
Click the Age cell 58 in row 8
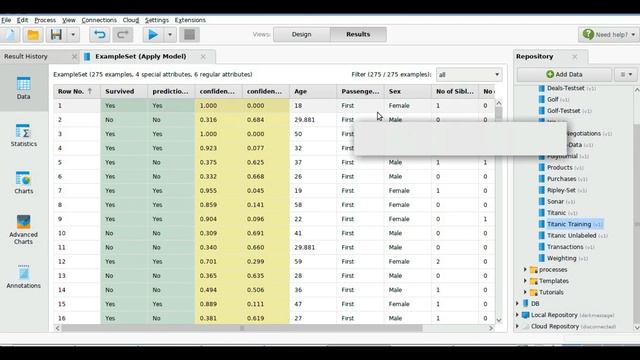313,205
